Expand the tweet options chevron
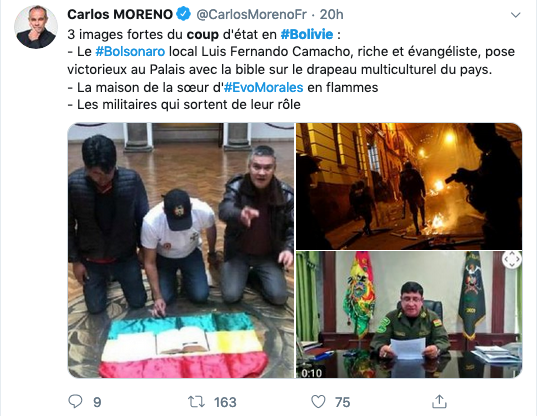The width and height of the screenshot is (546, 416). (x=515, y=15)
